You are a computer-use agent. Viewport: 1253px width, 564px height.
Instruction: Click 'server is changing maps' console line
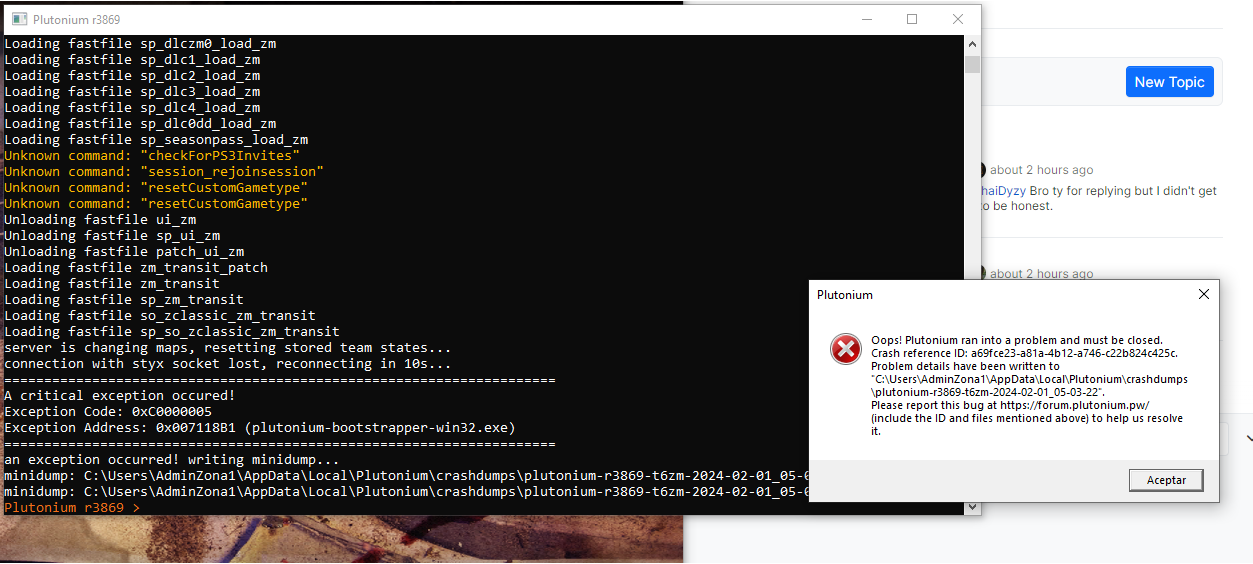[228, 348]
